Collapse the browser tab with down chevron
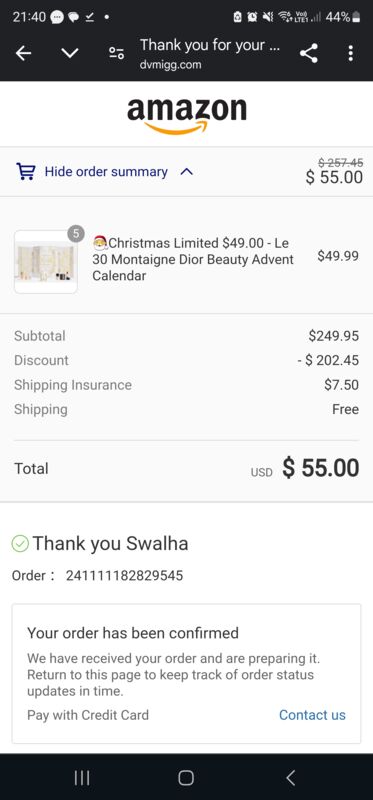373x800 pixels. (x=70, y=53)
